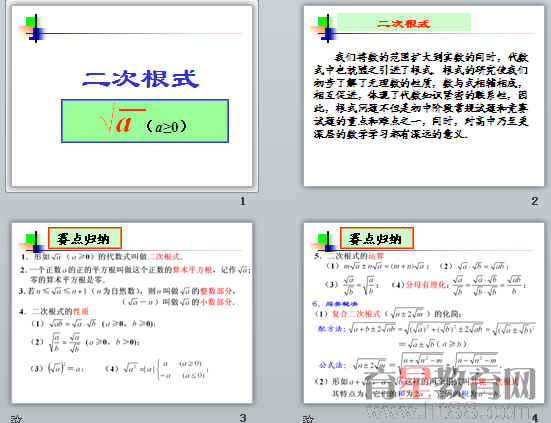
Task: Click the slide number 1 label
Action: 242,201
